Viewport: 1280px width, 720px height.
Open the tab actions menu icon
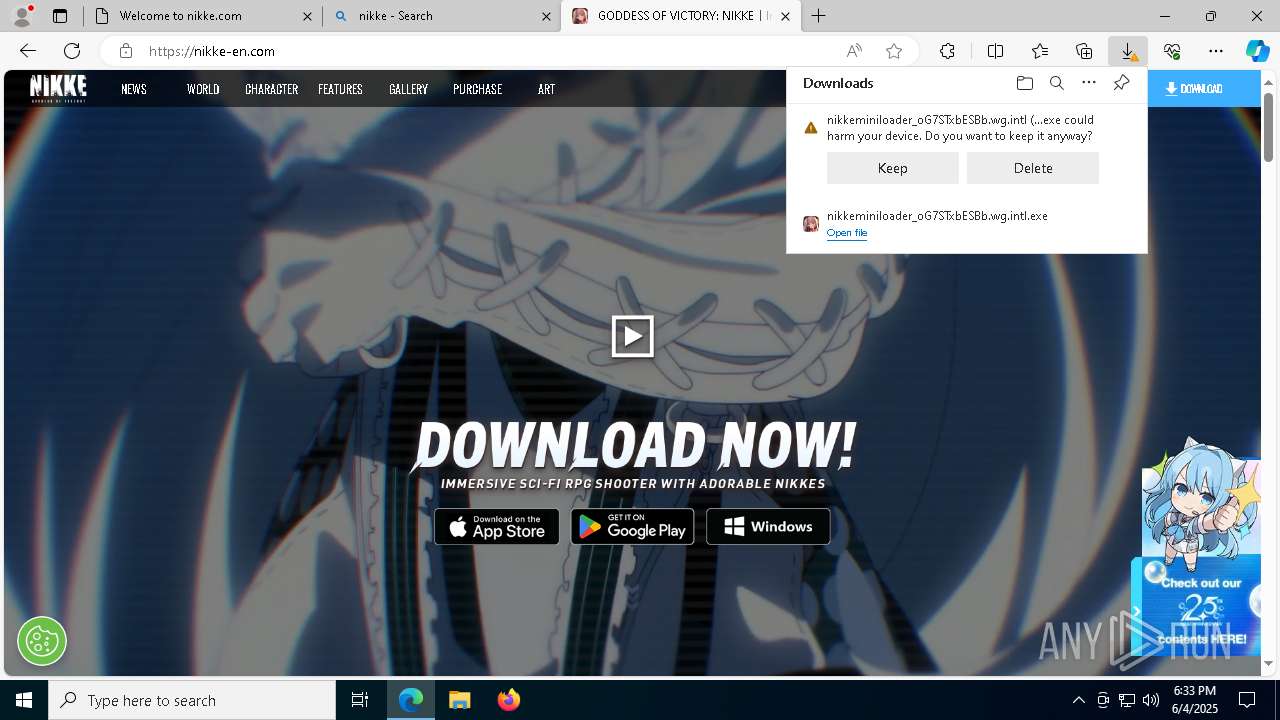point(60,16)
